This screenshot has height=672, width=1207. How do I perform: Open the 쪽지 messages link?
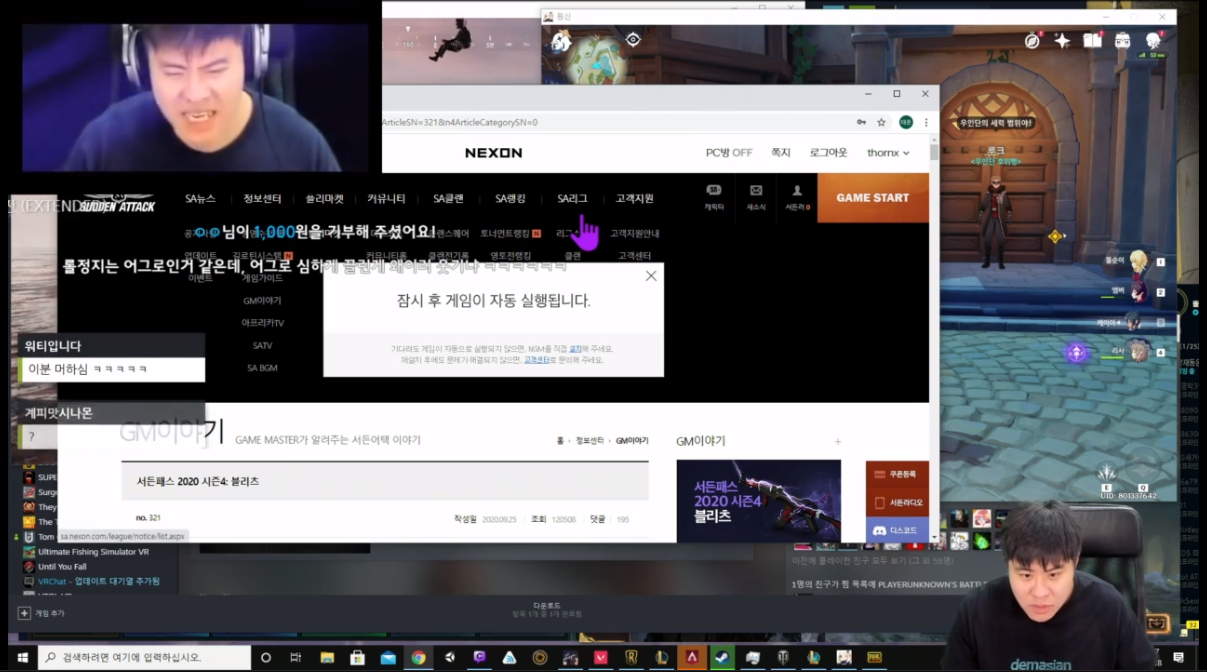[780, 153]
